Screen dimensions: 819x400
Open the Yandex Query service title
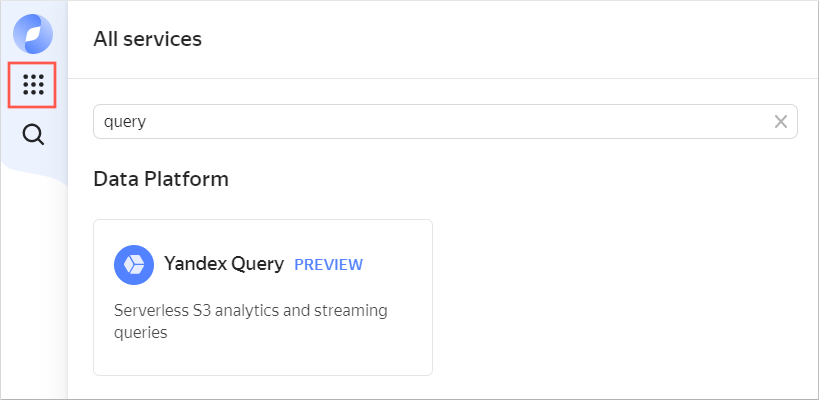[224, 264]
